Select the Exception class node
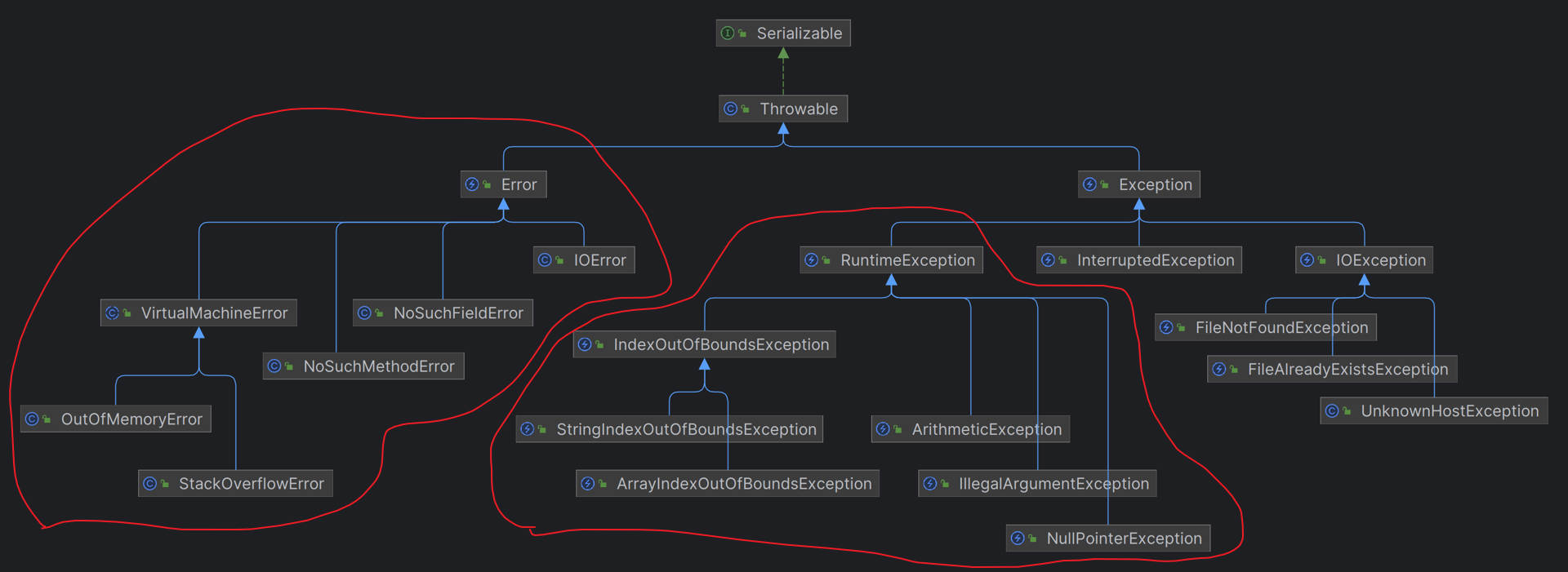This screenshot has width=1568, height=572. 1139,184
